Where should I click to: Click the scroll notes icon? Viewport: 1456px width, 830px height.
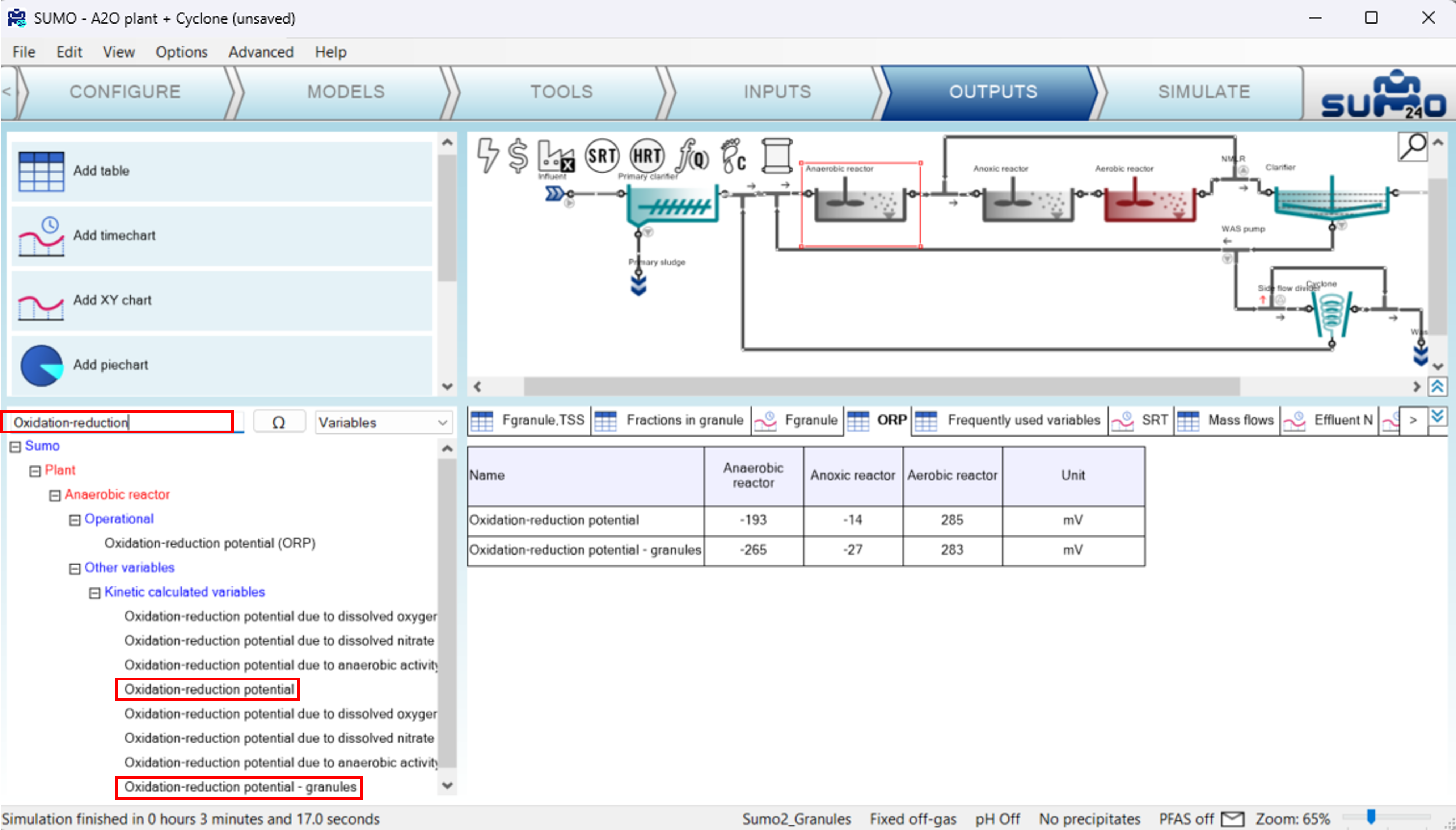[777, 155]
